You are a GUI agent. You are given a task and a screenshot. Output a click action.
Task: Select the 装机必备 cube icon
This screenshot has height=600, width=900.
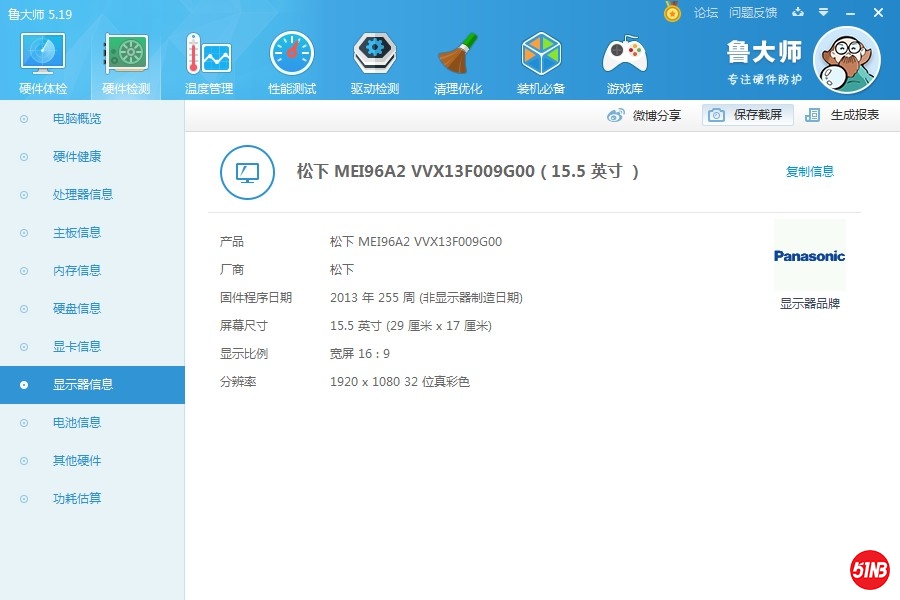pos(541,55)
